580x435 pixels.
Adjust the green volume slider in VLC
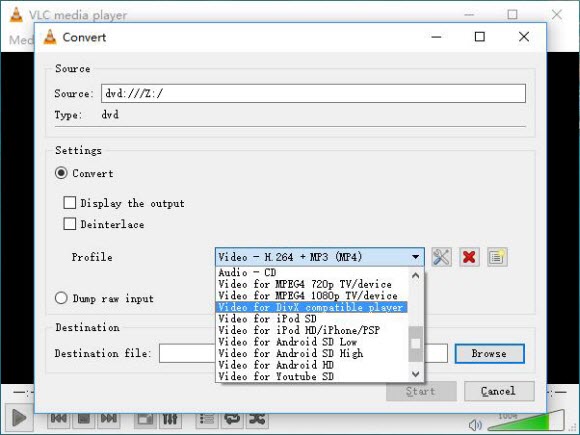(525, 421)
